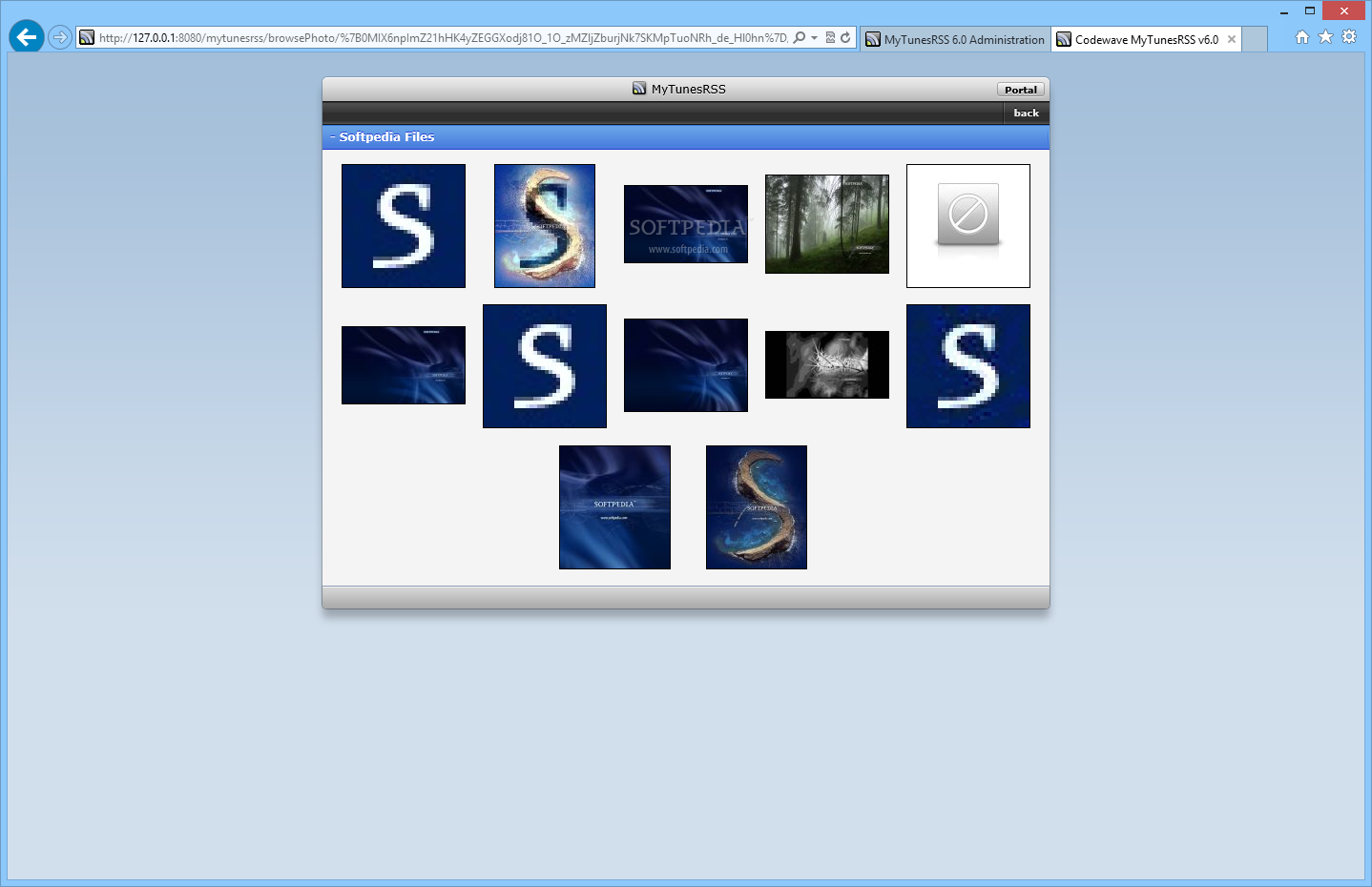Click the MyTunesRSS logo icon in header

pos(639,88)
